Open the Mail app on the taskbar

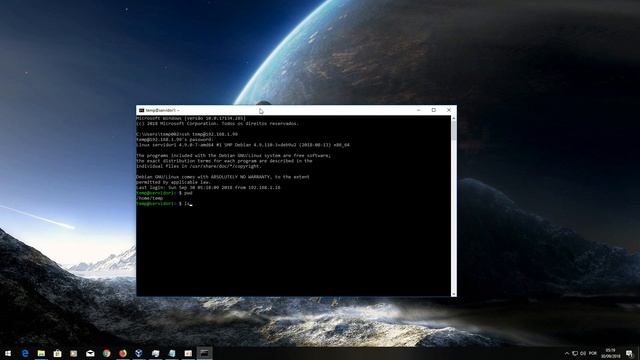point(90,353)
